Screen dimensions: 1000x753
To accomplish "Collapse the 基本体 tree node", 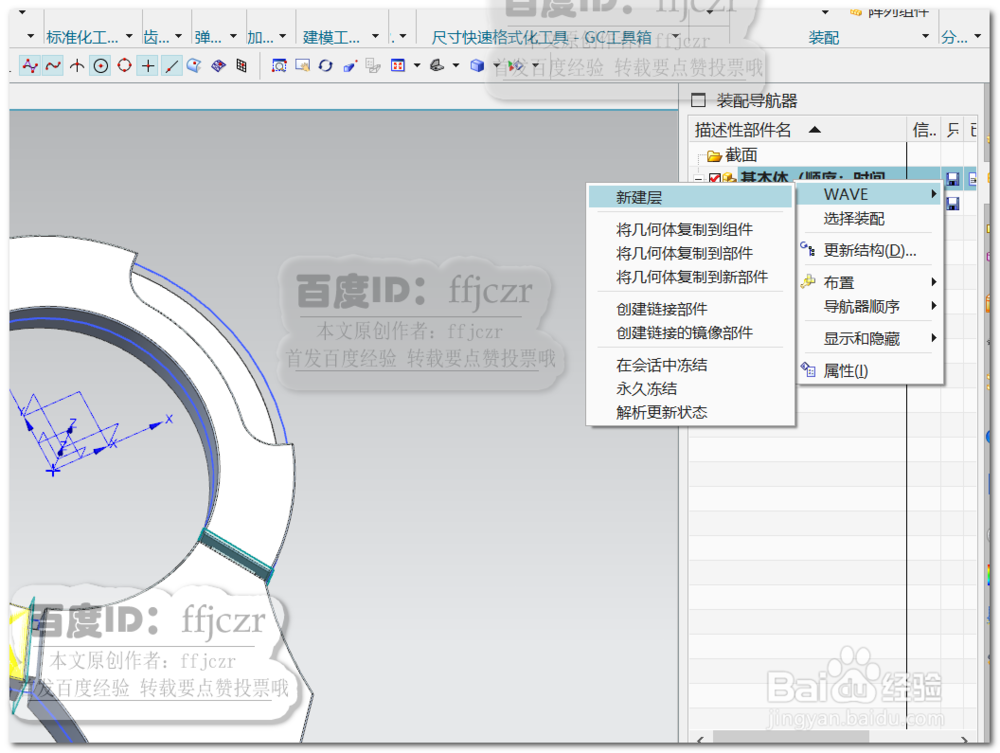I will tap(698, 176).
